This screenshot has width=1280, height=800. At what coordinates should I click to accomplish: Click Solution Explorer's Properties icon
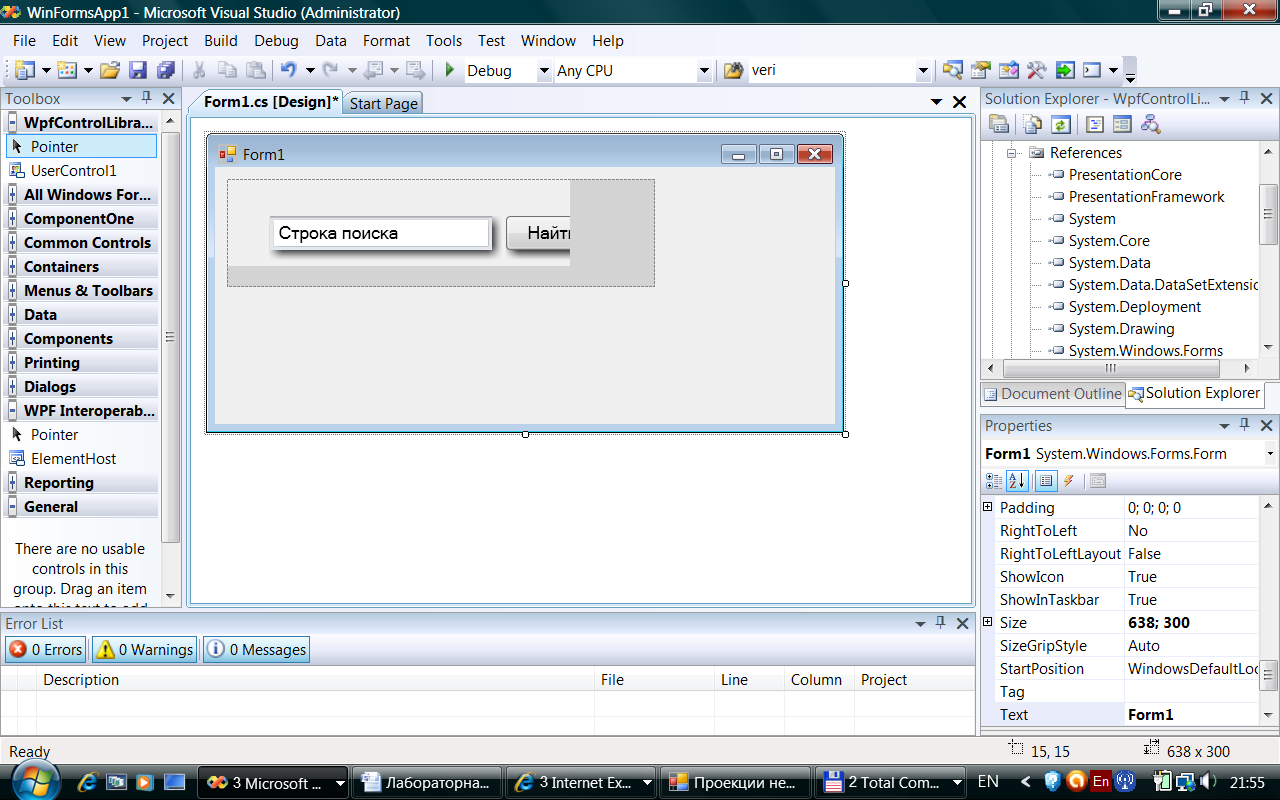[999, 124]
